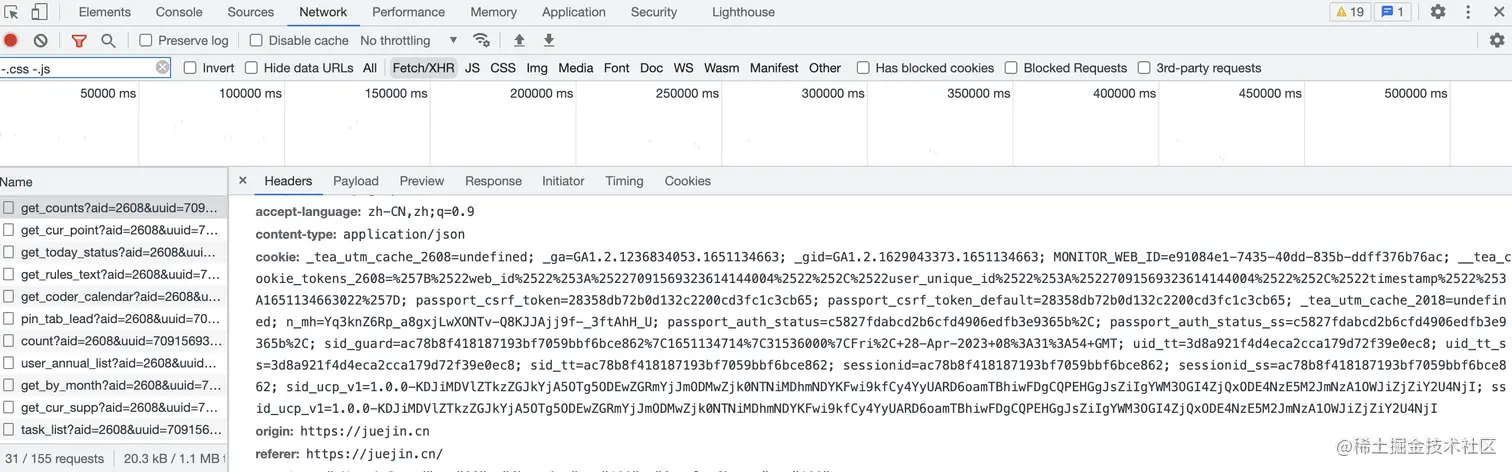Activate the inspect element picker icon
The width and height of the screenshot is (1512, 472).
coord(12,12)
